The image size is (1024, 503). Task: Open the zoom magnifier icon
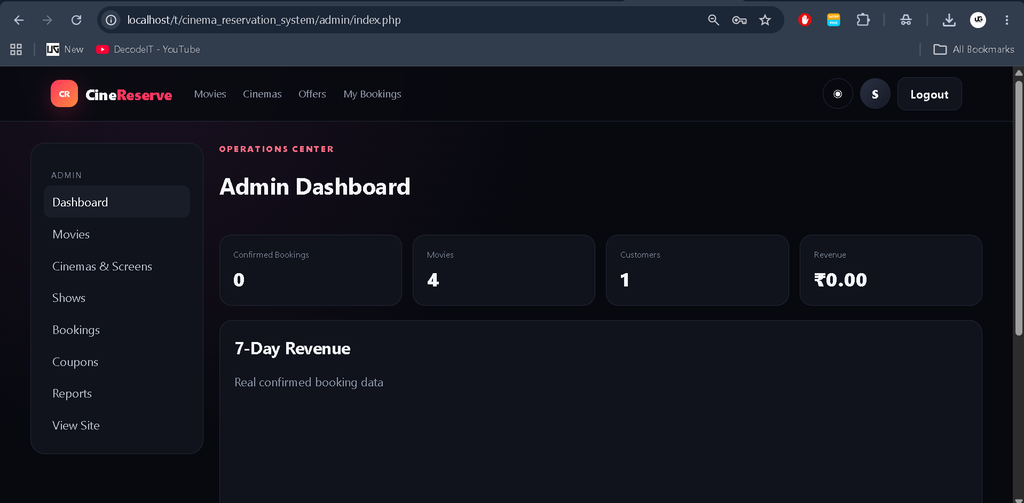coord(713,20)
